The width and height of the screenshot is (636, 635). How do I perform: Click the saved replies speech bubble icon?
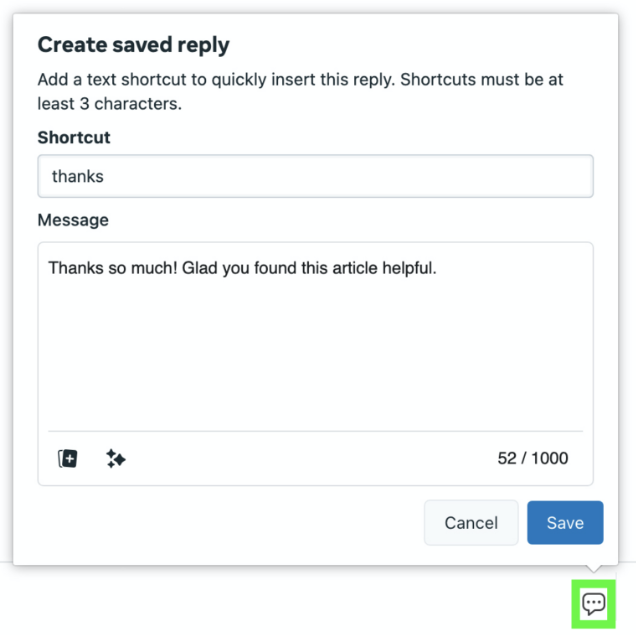(594, 603)
